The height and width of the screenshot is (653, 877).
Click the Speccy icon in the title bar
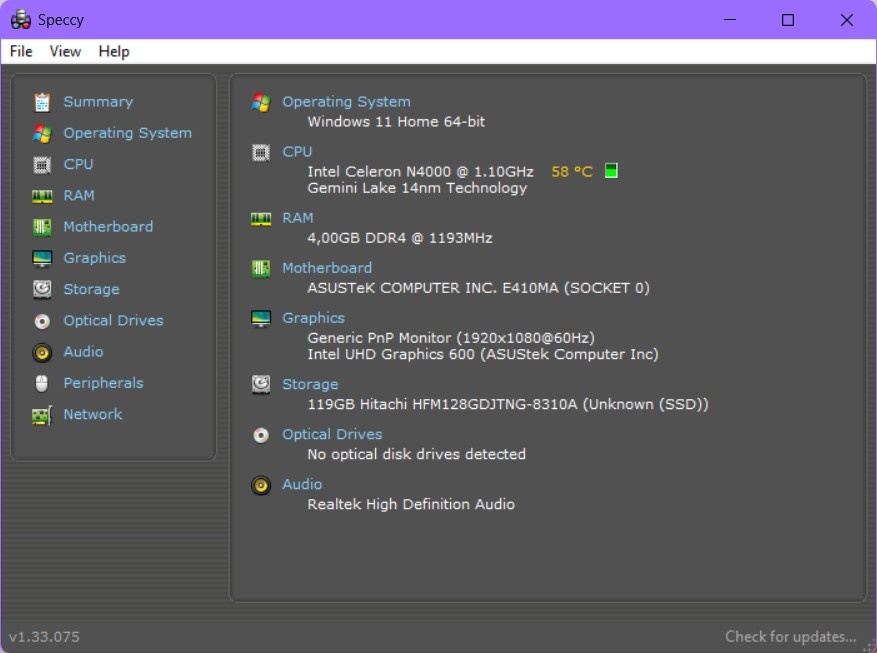pos(19,19)
